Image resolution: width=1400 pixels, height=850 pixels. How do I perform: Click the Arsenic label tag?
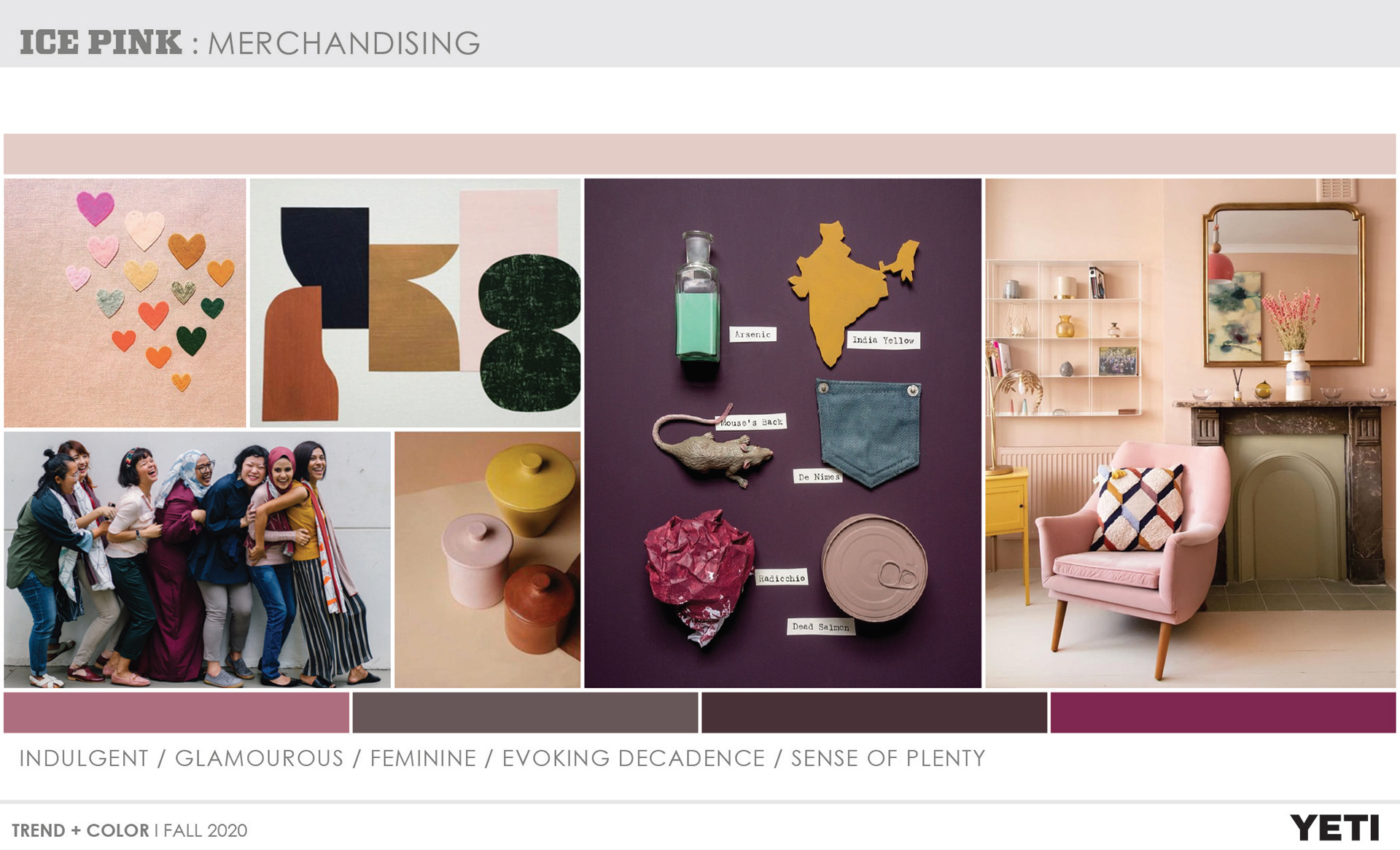click(x=752, y=335)
